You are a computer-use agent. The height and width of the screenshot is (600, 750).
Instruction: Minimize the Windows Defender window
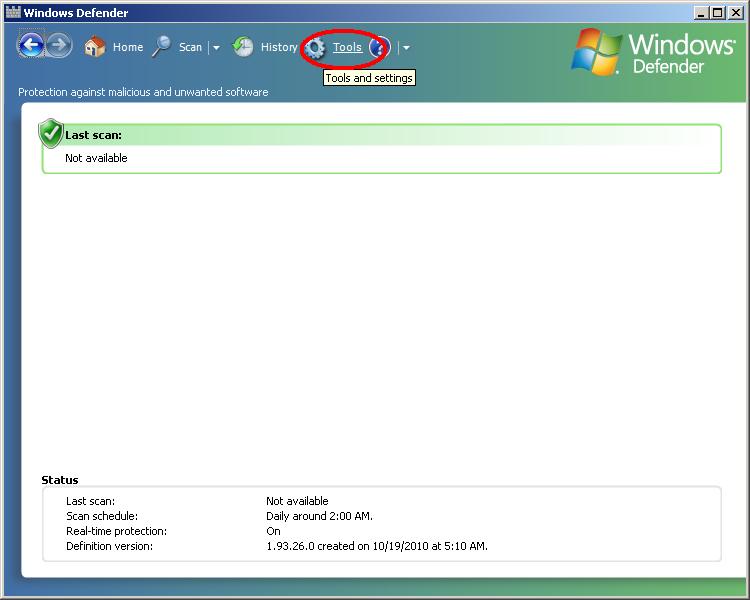pyautogui.click(x=701, y=13)
